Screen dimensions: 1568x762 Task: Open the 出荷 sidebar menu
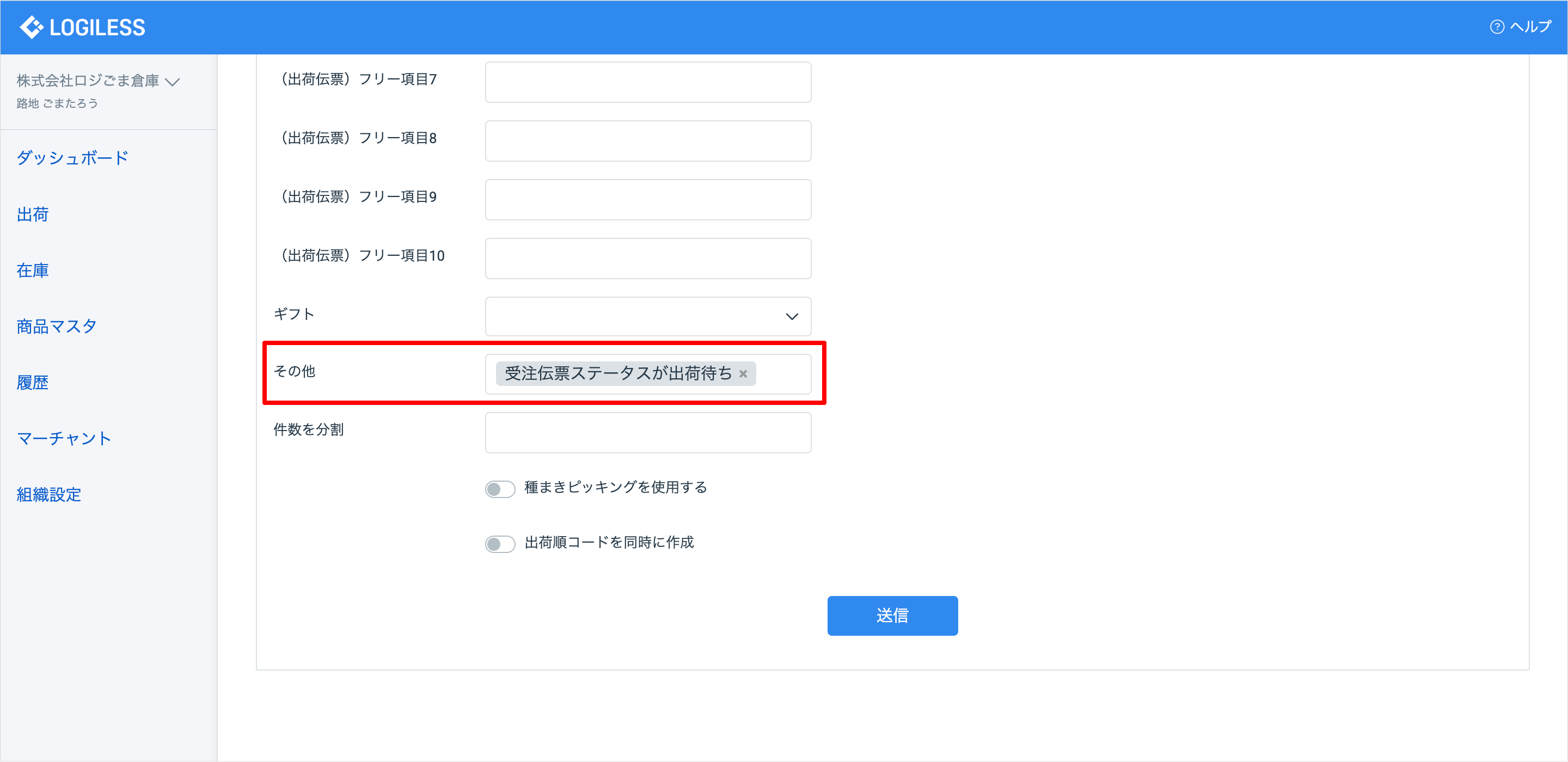(32, 214)
